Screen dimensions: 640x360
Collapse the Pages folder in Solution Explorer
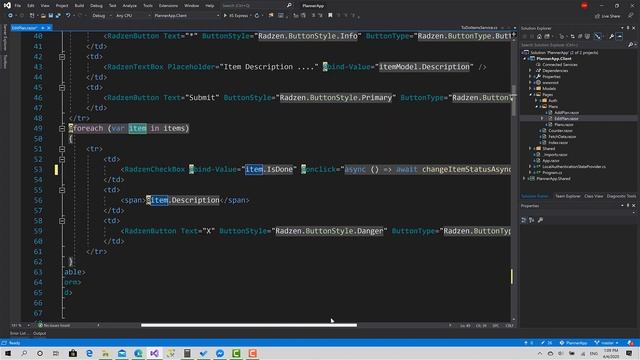[x=530, y=95]
